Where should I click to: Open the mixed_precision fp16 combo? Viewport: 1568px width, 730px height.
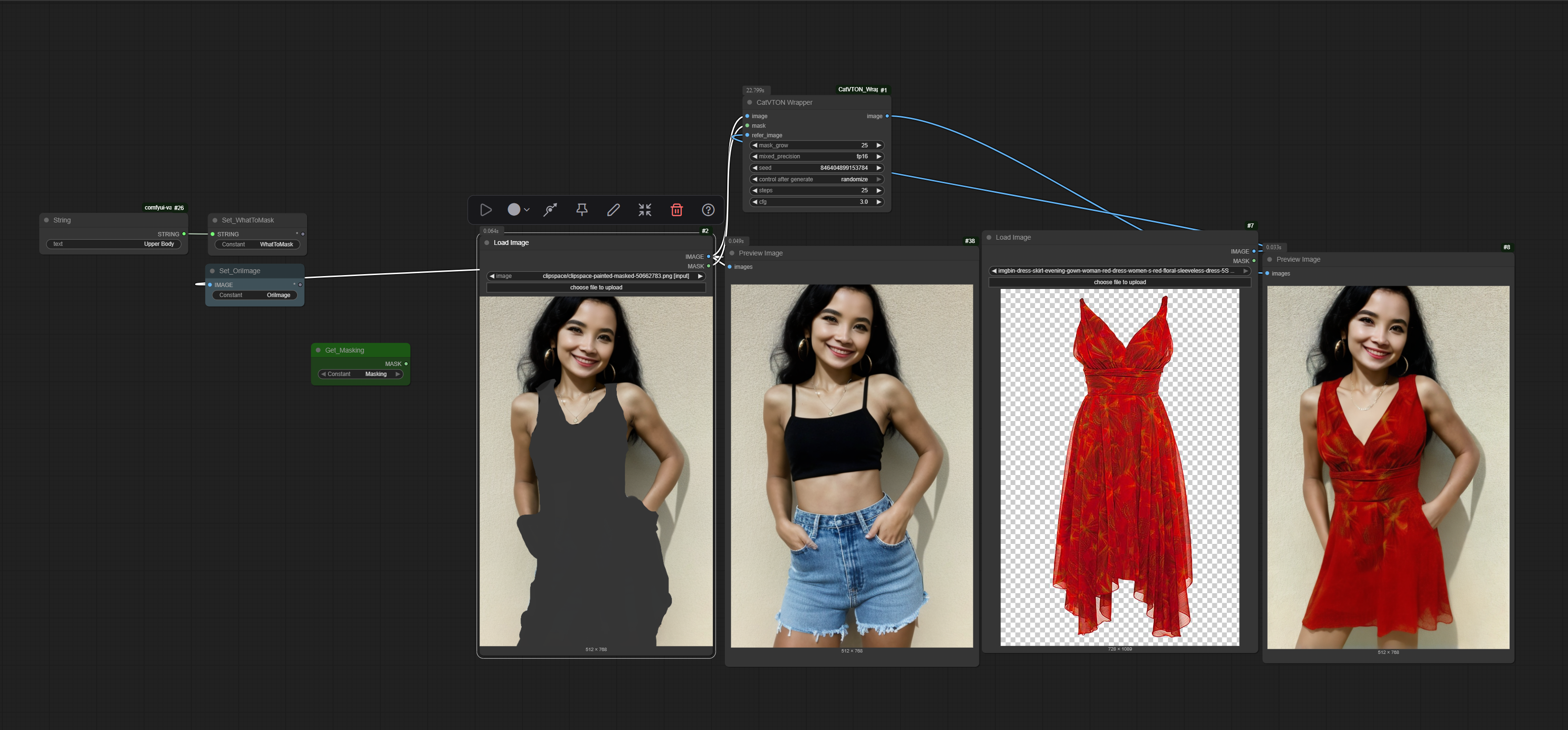tap(816, 156)
